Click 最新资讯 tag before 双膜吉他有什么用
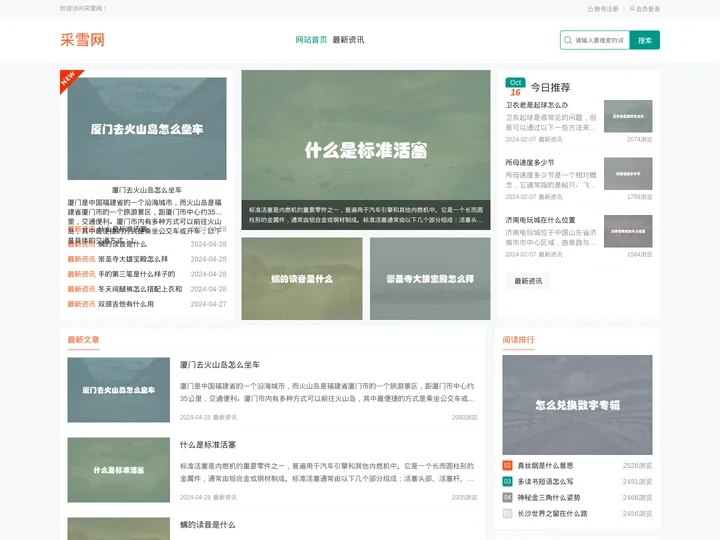720x540 pixels. (81, 304)
